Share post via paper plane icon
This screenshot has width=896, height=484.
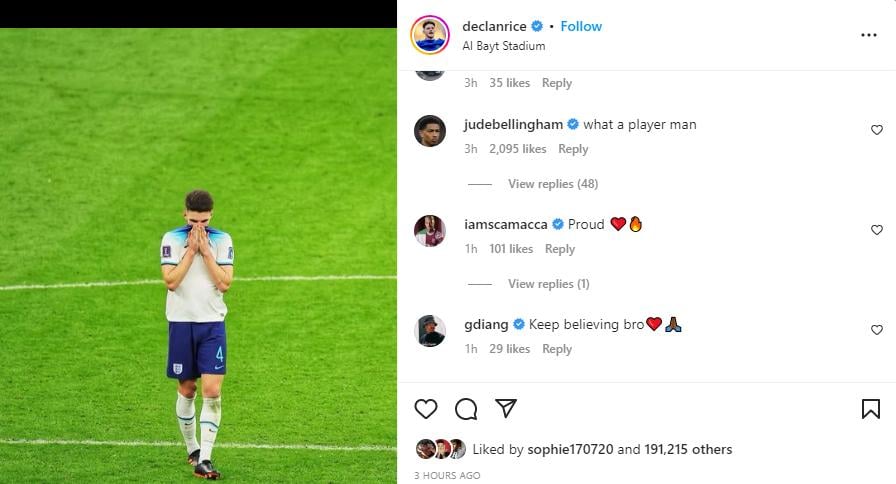pos(506,408)
